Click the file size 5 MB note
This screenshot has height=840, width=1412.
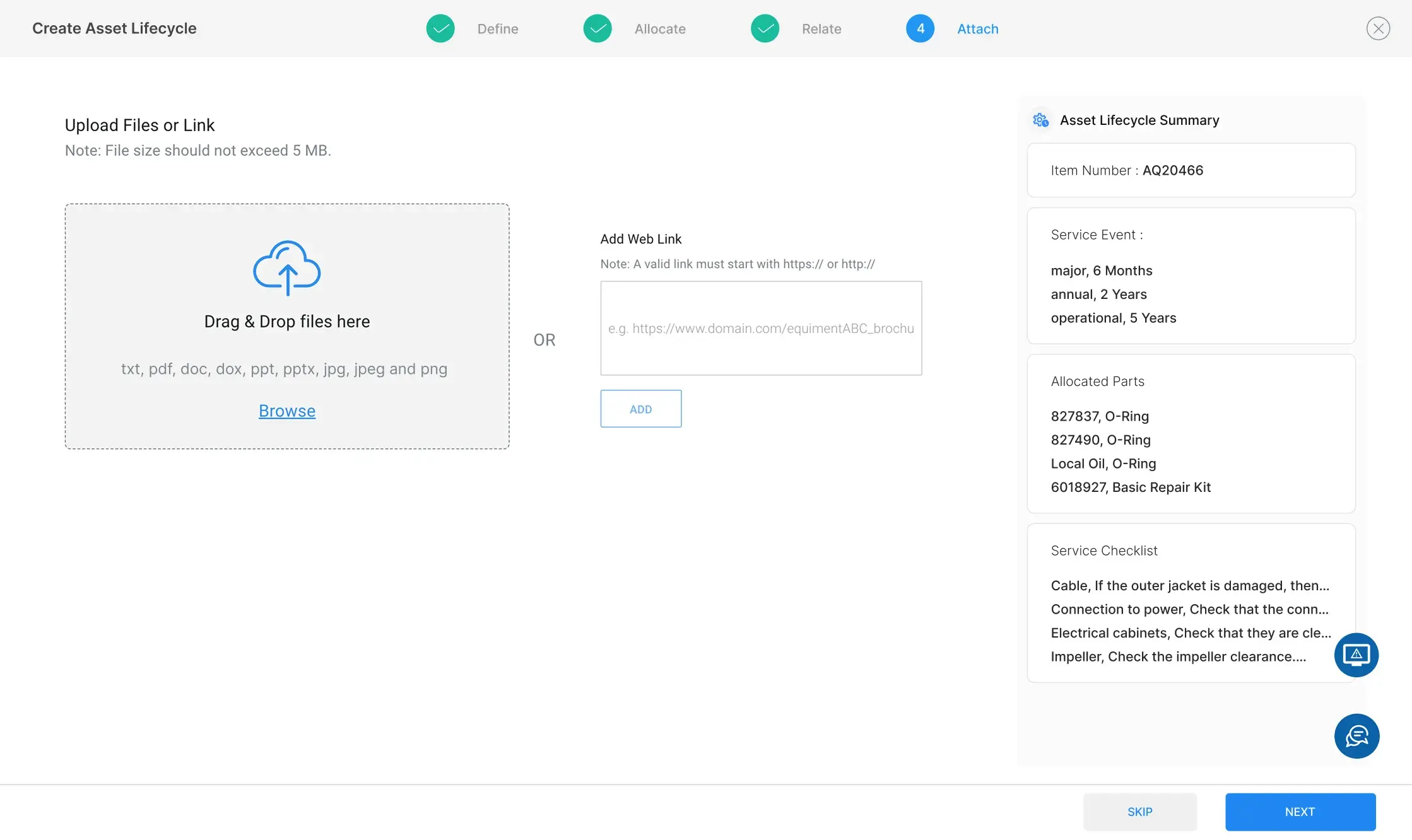click(x=197, y=150)
